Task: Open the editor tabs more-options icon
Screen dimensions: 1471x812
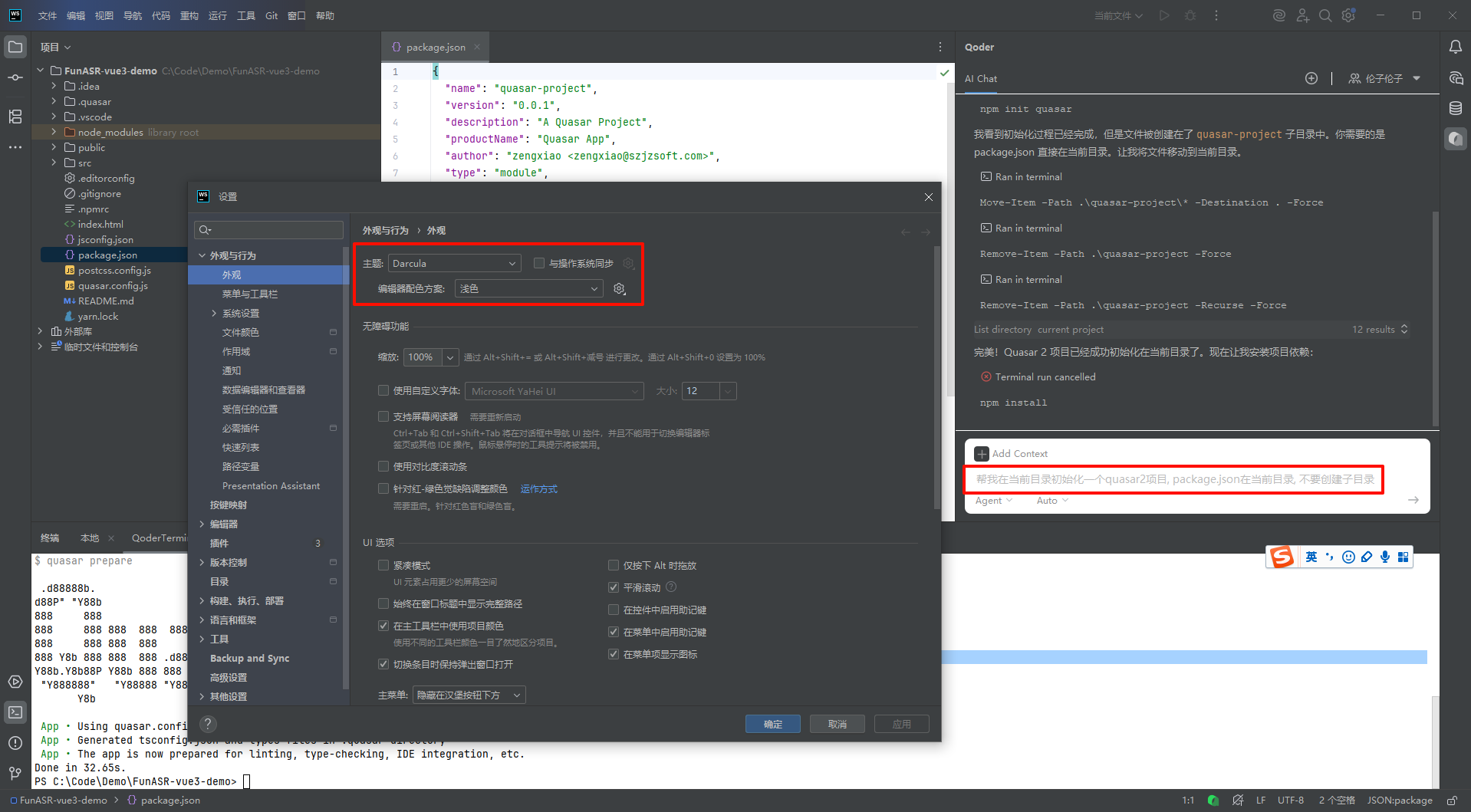Action: [x=940, y=47]
